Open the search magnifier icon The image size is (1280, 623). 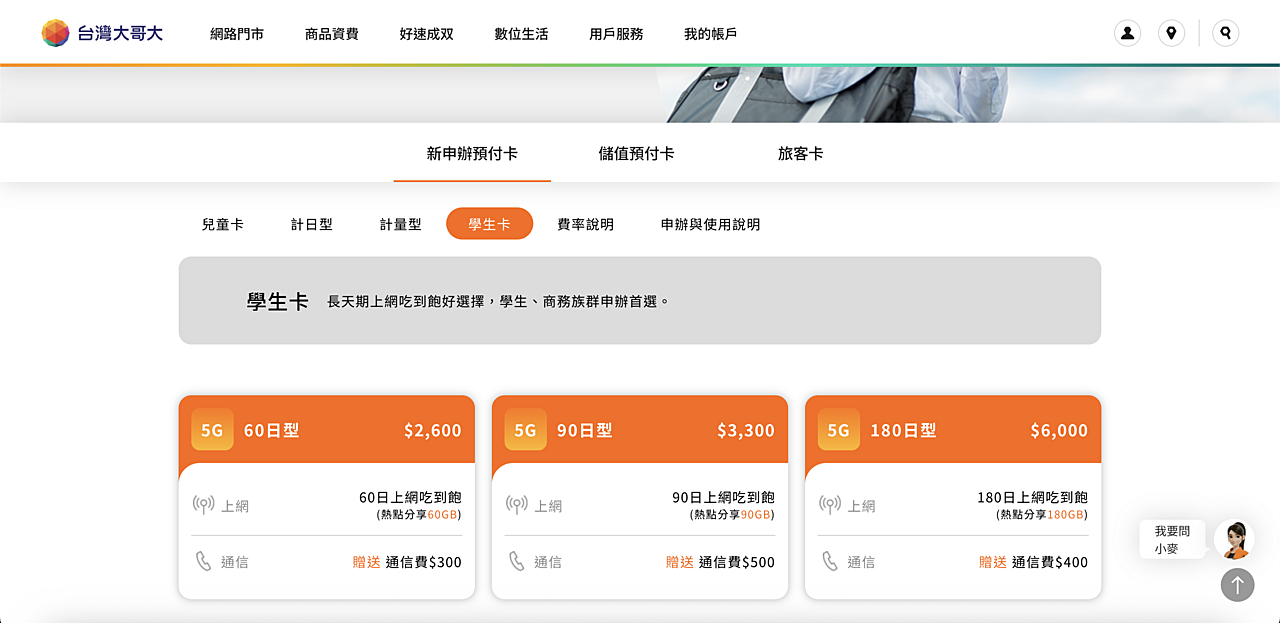(x=1225, y=33)
